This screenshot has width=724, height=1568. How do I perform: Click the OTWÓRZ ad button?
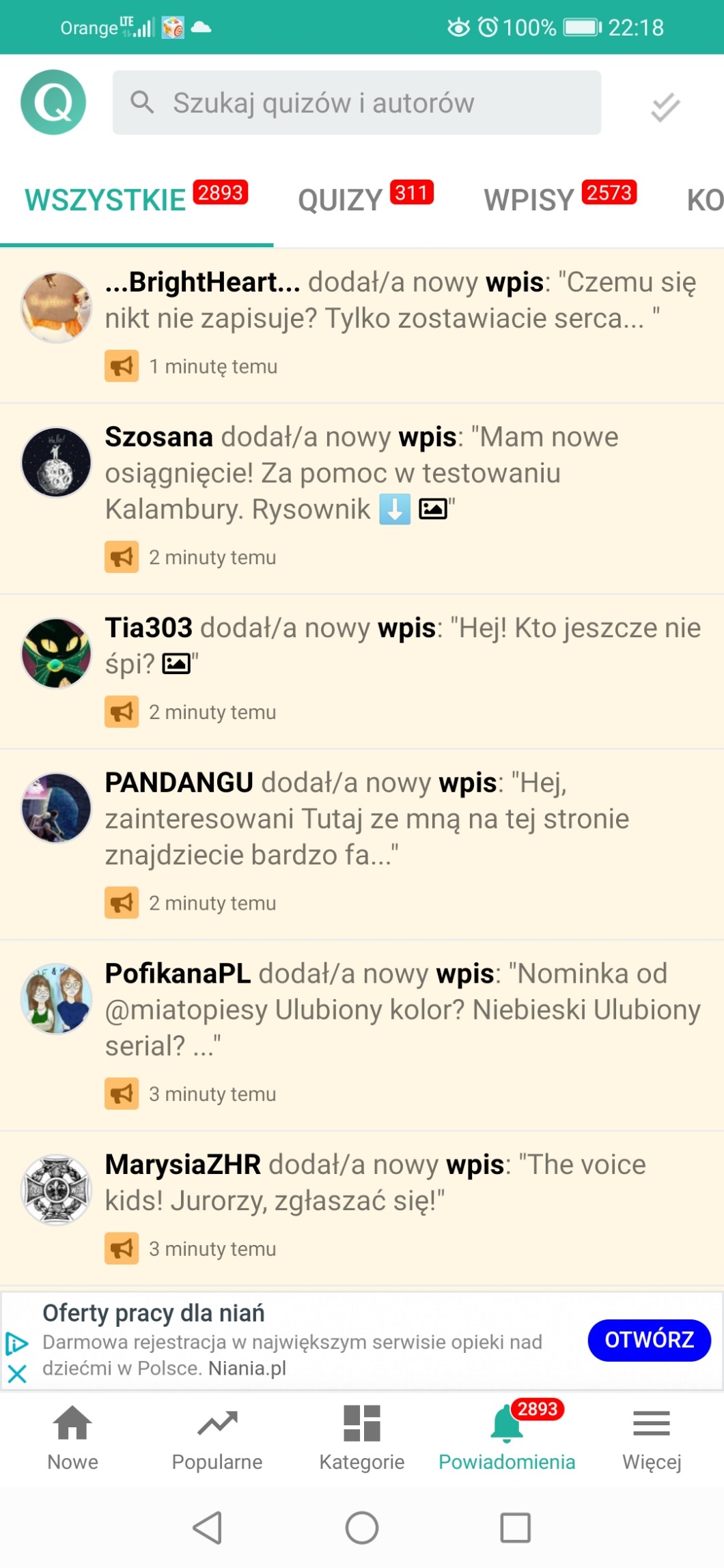tap(649, 1340)
